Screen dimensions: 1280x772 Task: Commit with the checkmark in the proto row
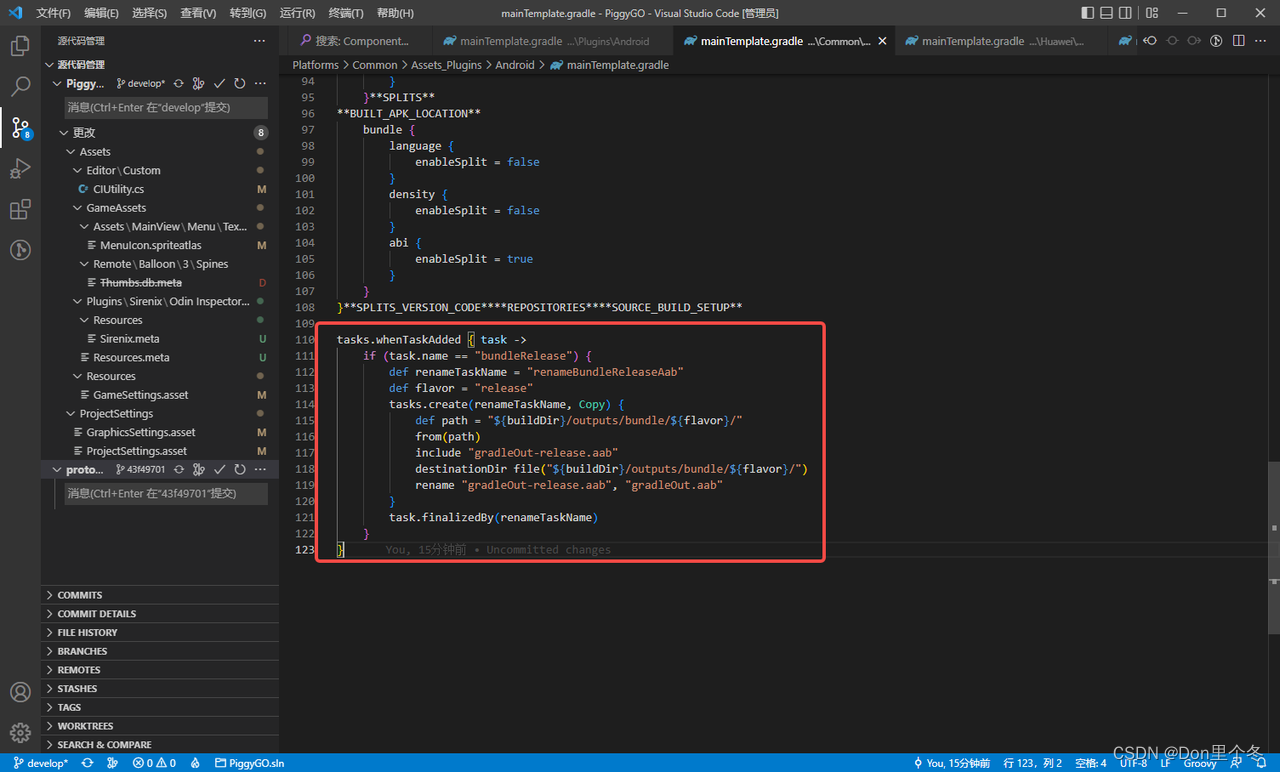(220, 469)
